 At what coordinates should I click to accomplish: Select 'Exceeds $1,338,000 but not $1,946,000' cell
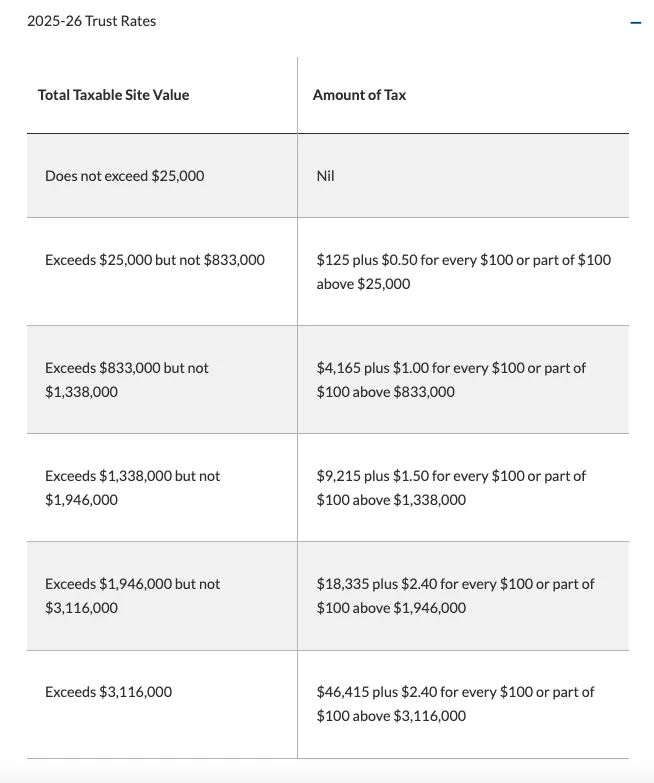coord(132,487)
